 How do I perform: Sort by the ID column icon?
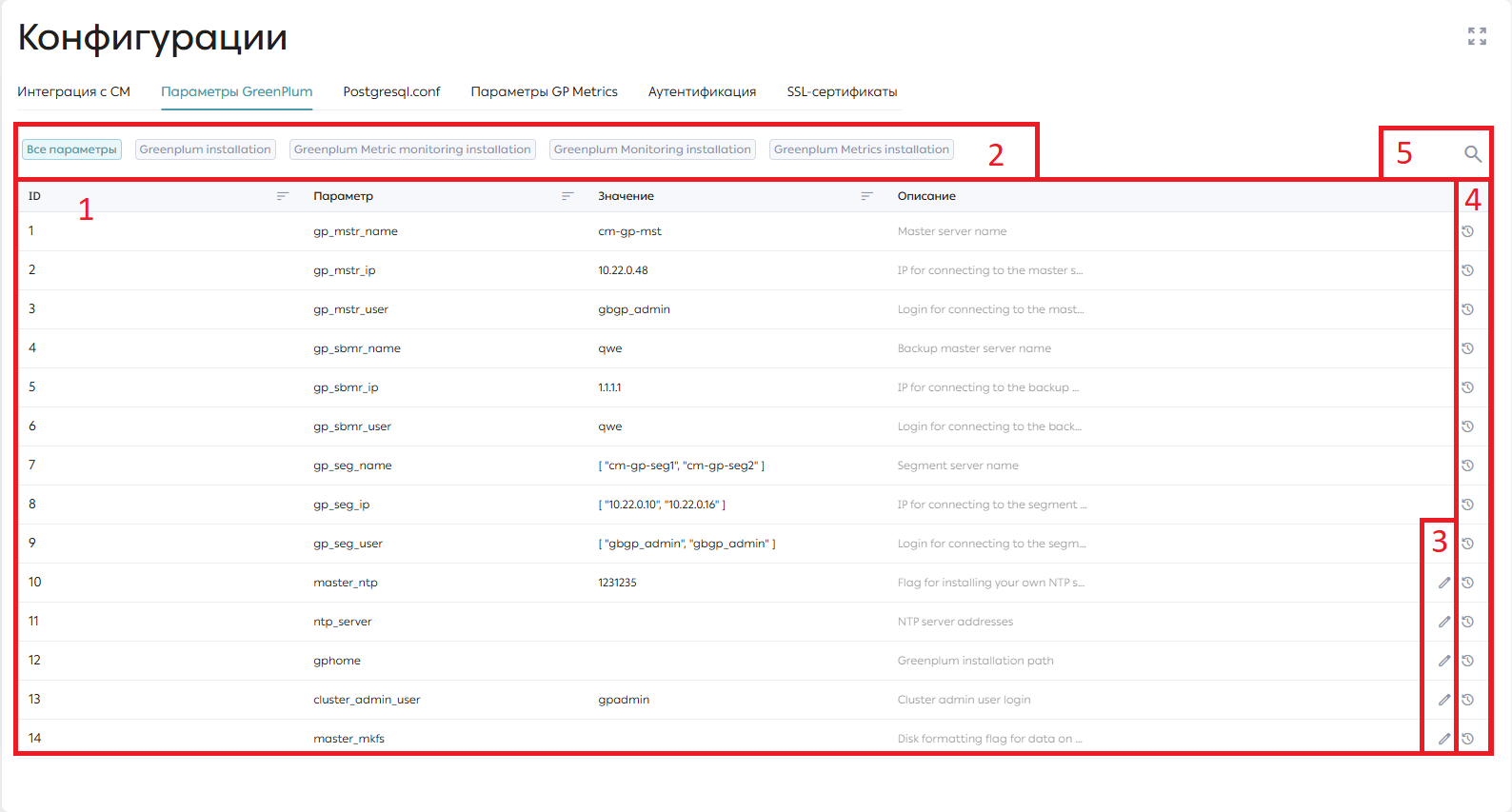pos(283,196)
